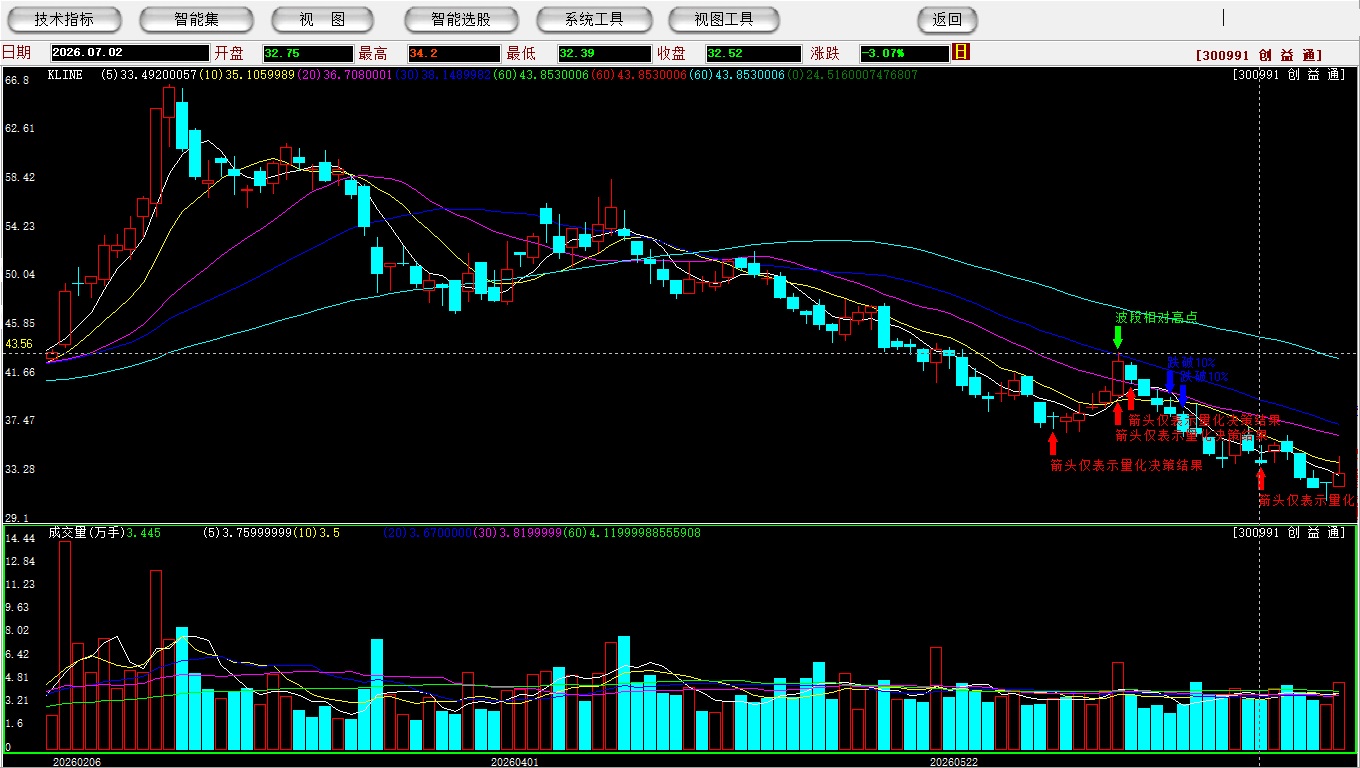
Task: Click the 20260401 date axis label
Action: (x=514, y=762)
